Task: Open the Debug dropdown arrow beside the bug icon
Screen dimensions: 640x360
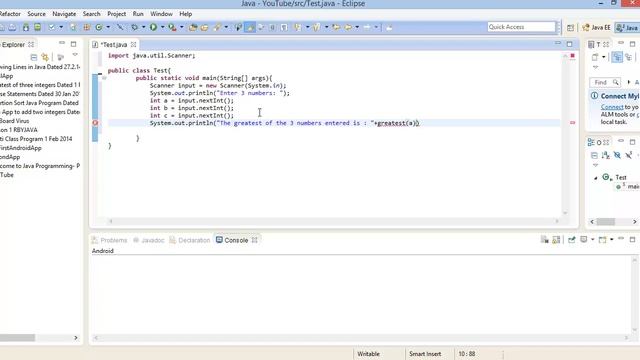Action: 143,27
